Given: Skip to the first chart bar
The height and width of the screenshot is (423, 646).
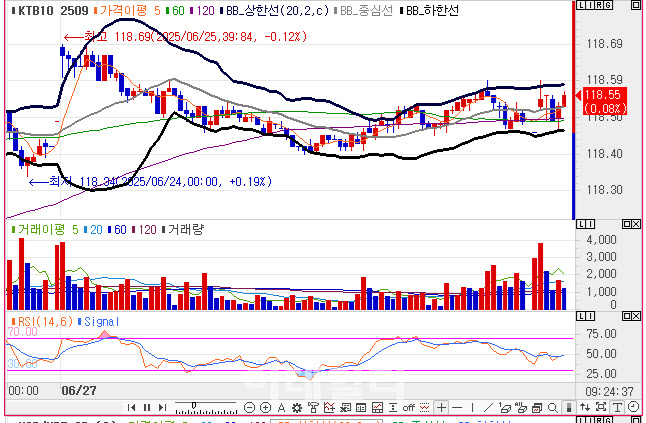Looking at the screenshot, I should (133, 407).
